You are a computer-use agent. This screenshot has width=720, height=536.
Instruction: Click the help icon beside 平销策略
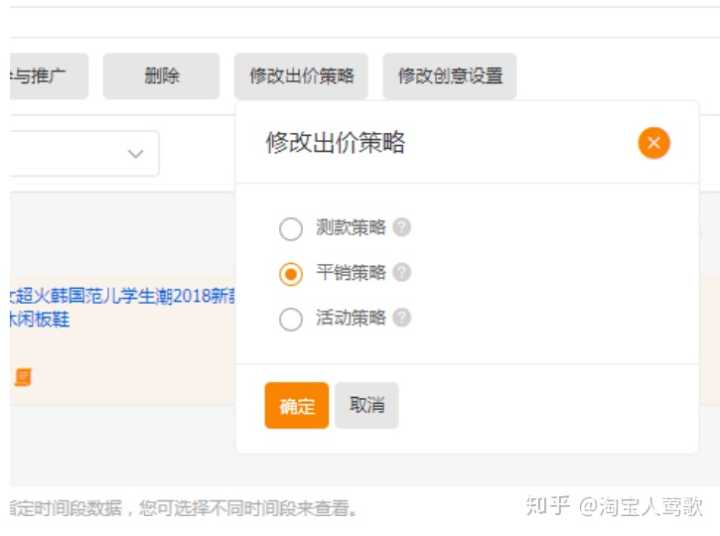pos(402,272)
